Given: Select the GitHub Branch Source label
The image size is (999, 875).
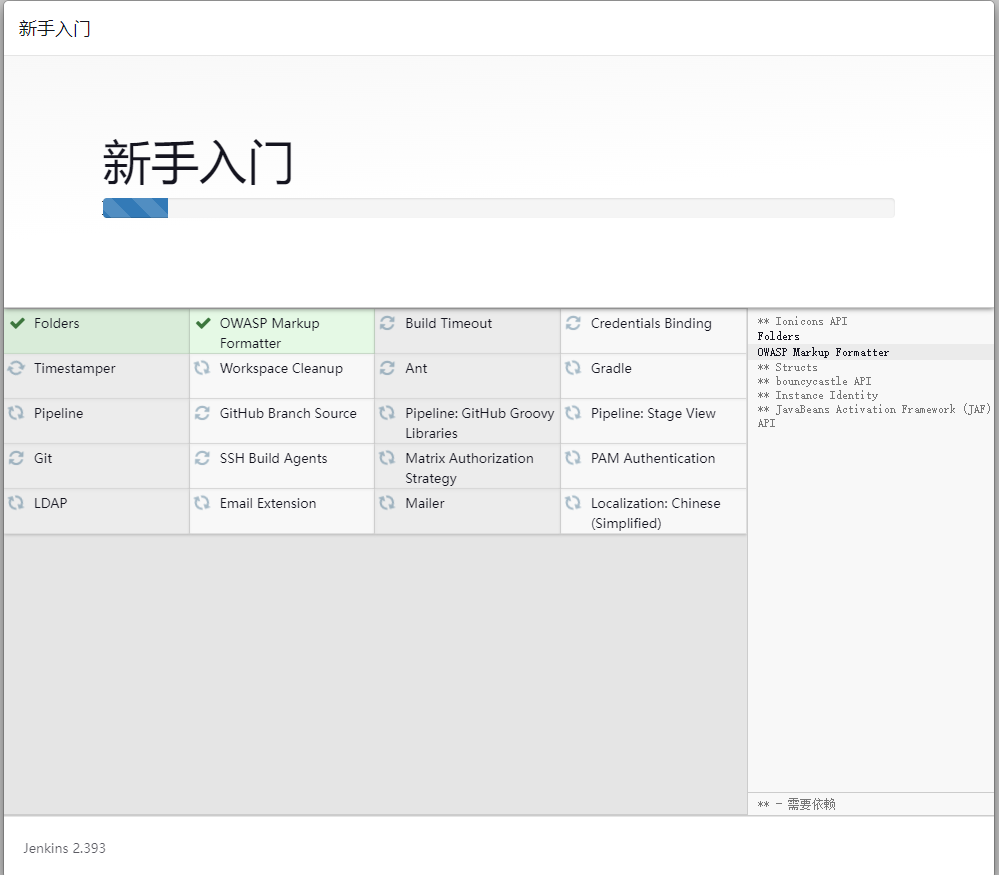Looking at the screenshot, I should coord(288,414).
